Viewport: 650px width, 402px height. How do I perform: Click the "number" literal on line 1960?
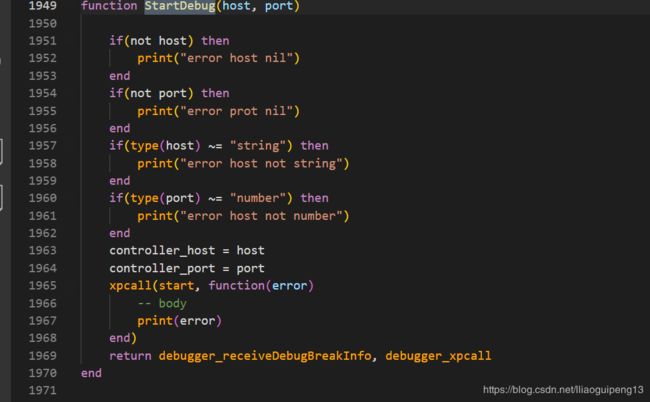(x=257, y=198)
